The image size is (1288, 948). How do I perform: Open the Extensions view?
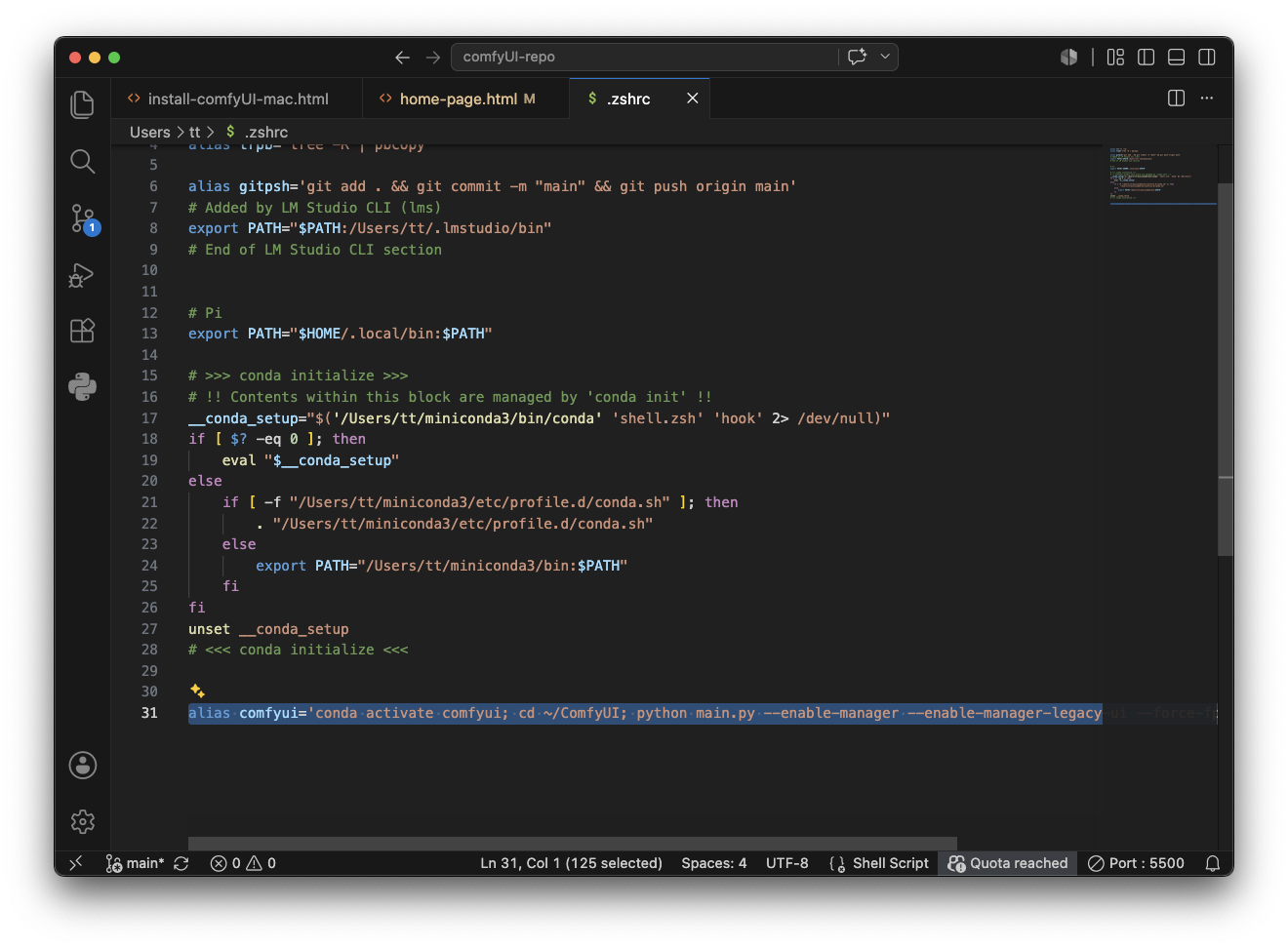83,331
